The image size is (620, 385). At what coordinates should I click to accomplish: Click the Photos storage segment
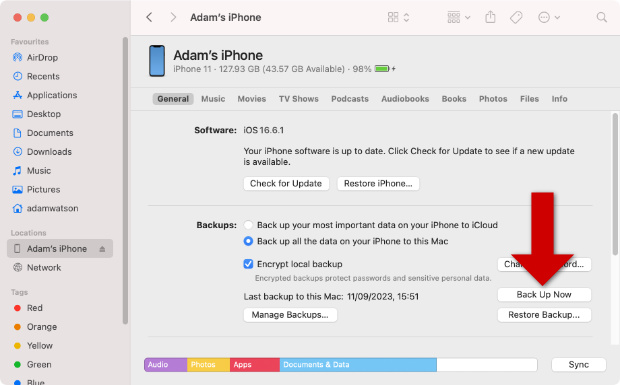[208, 364]
